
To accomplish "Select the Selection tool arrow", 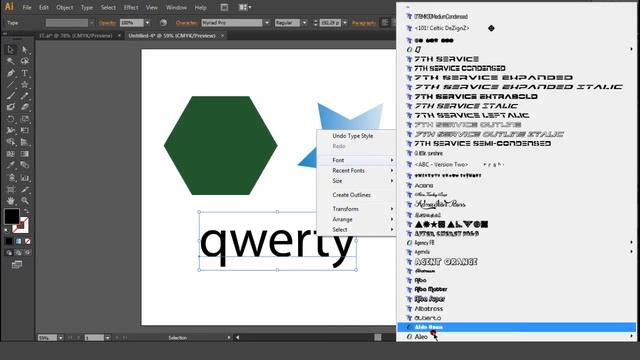I will tap(11, 50).
